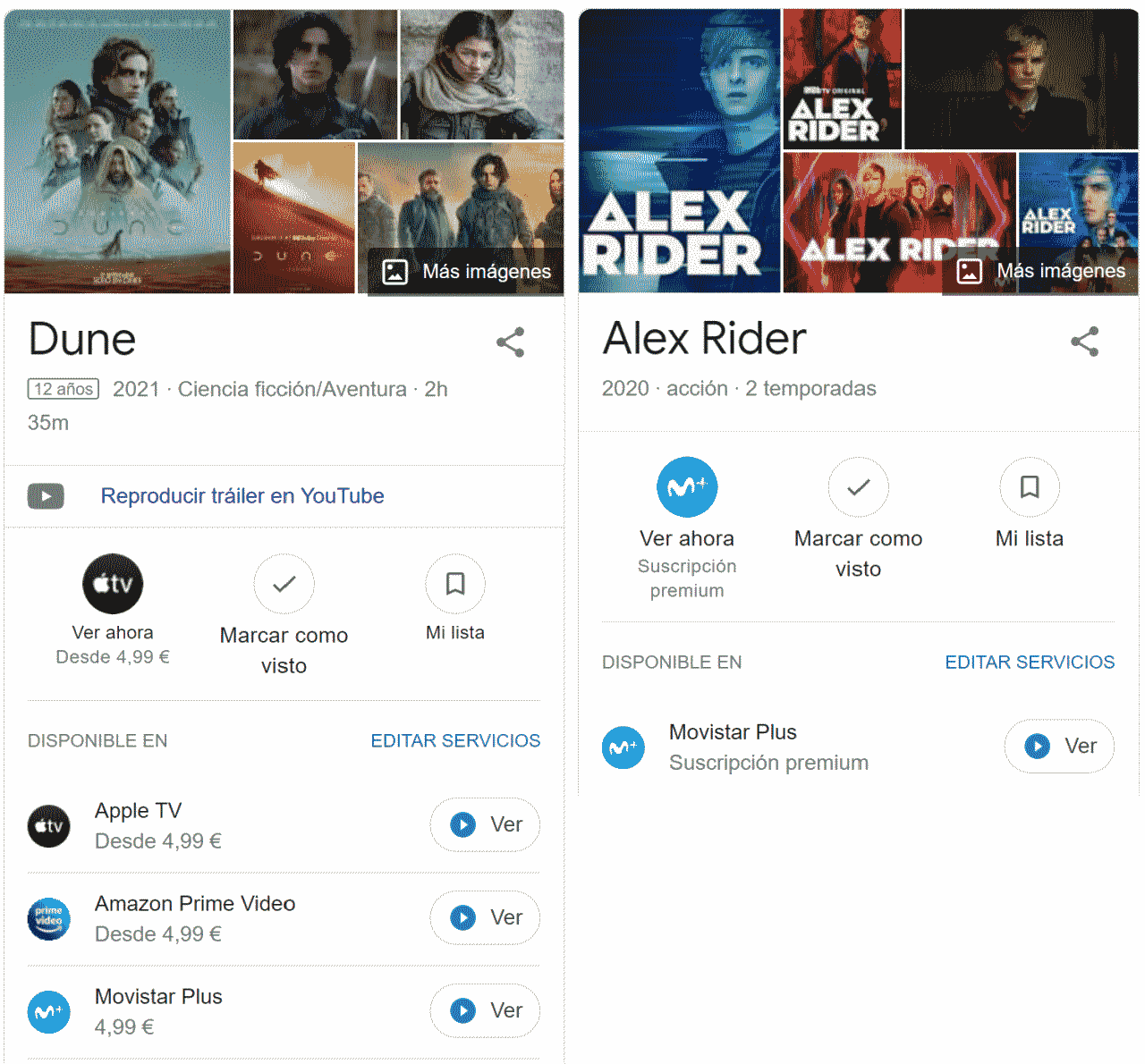The height and width of the screenshot is (1064, 1145).
Task: Open the Dune movie poster thumbnail
Action: (x=117, y=151)
